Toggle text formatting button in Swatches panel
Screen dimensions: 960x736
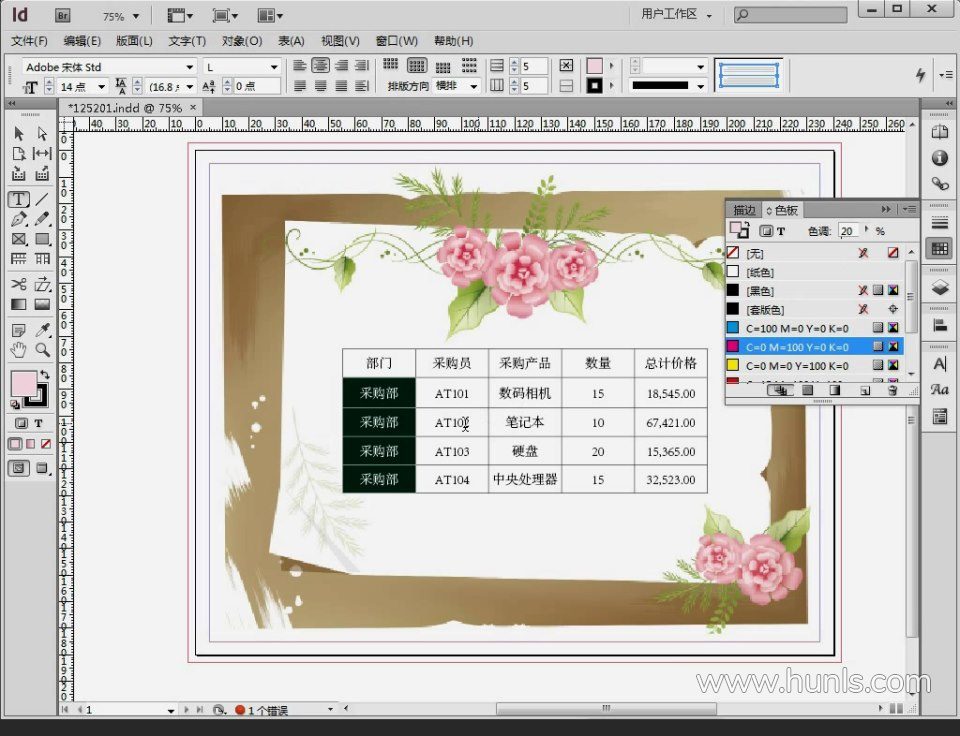click(781, 231)
